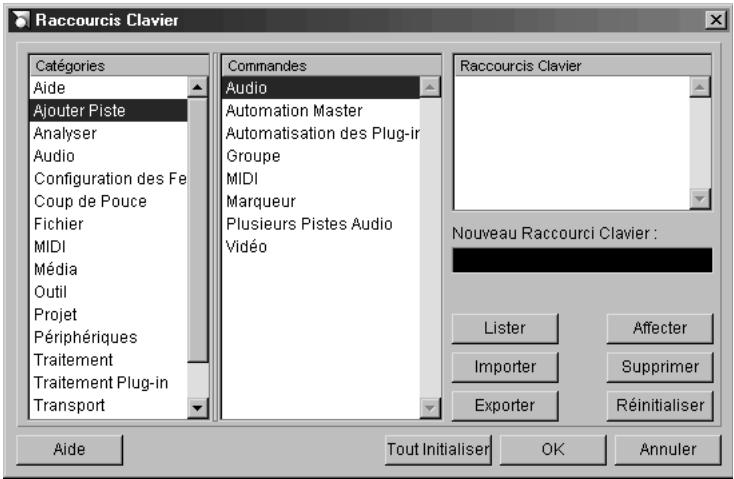Screen dimensions: 734x479
Task: Click scroll down arrow in Catégories list
Action: (x=198, y=408)
